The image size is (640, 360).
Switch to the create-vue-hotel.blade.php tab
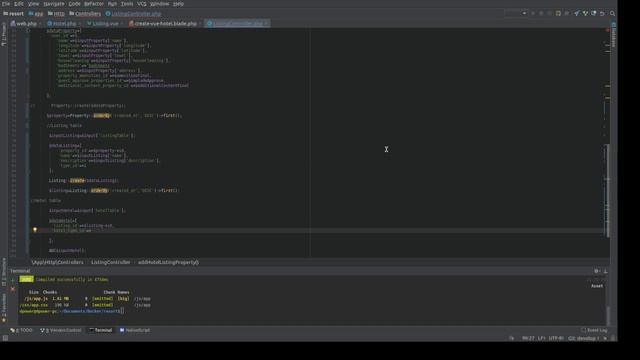point(164,24)
